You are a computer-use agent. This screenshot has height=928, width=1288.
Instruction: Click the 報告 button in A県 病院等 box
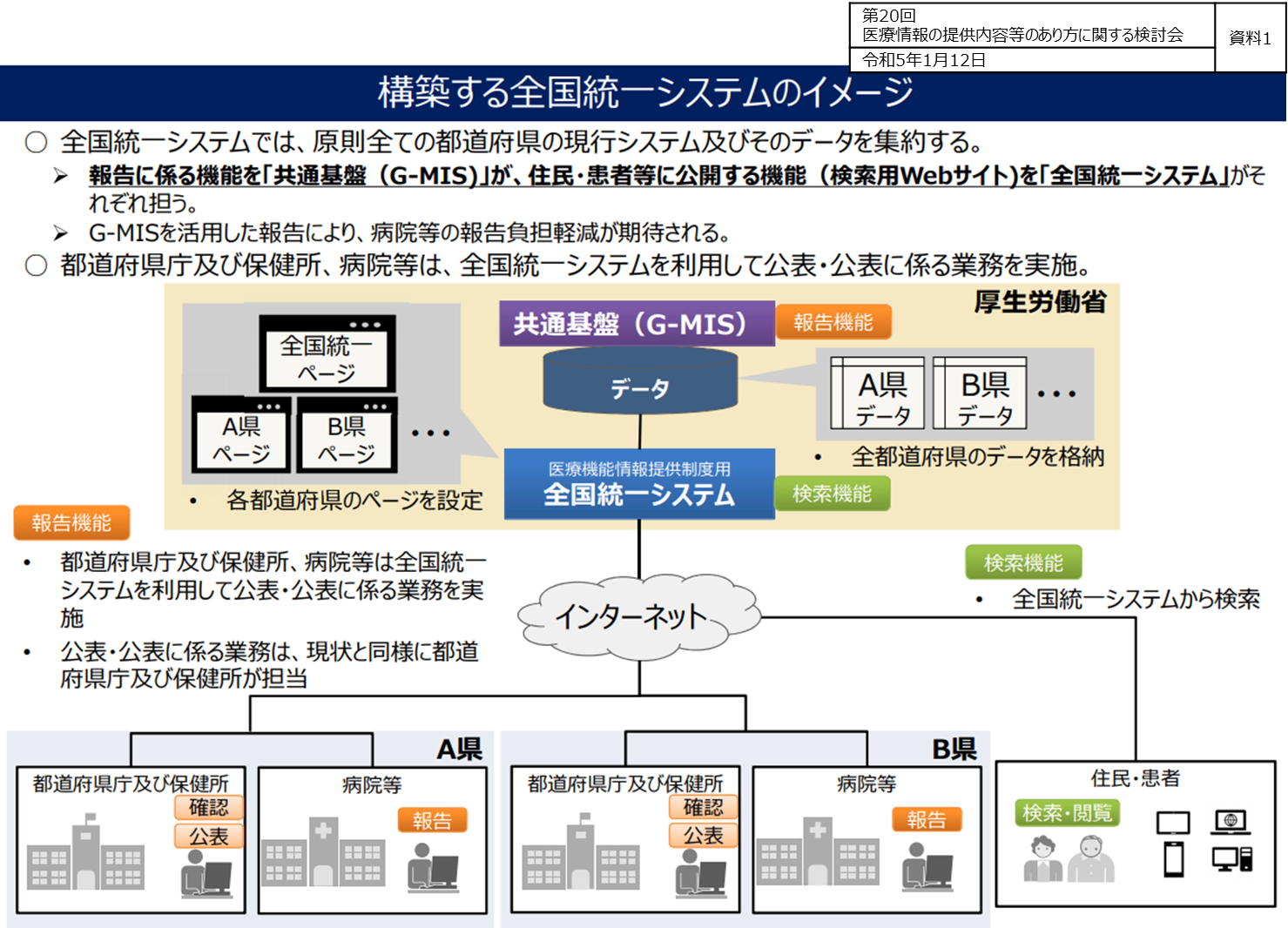point(433,819)
